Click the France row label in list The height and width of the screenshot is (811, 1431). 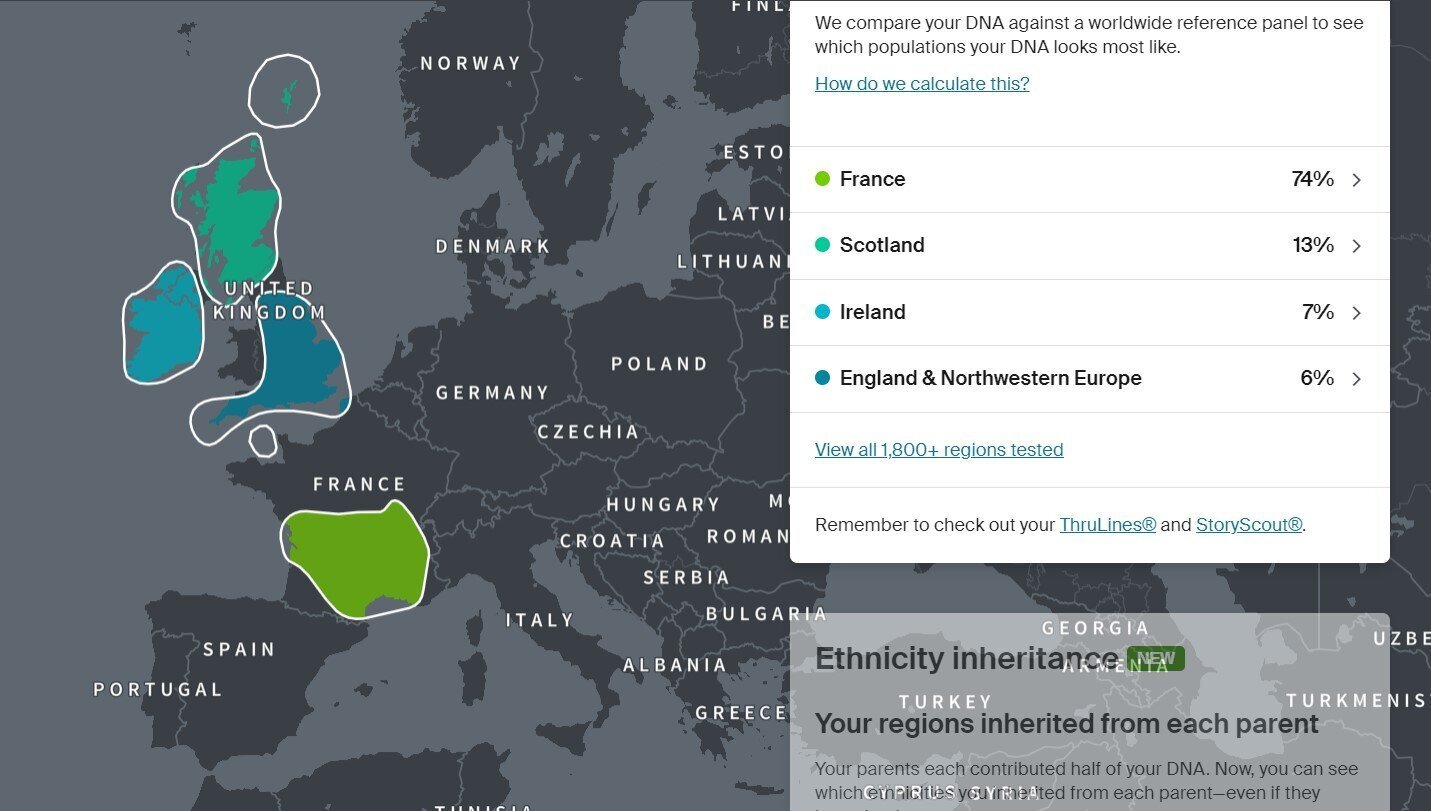872,179
